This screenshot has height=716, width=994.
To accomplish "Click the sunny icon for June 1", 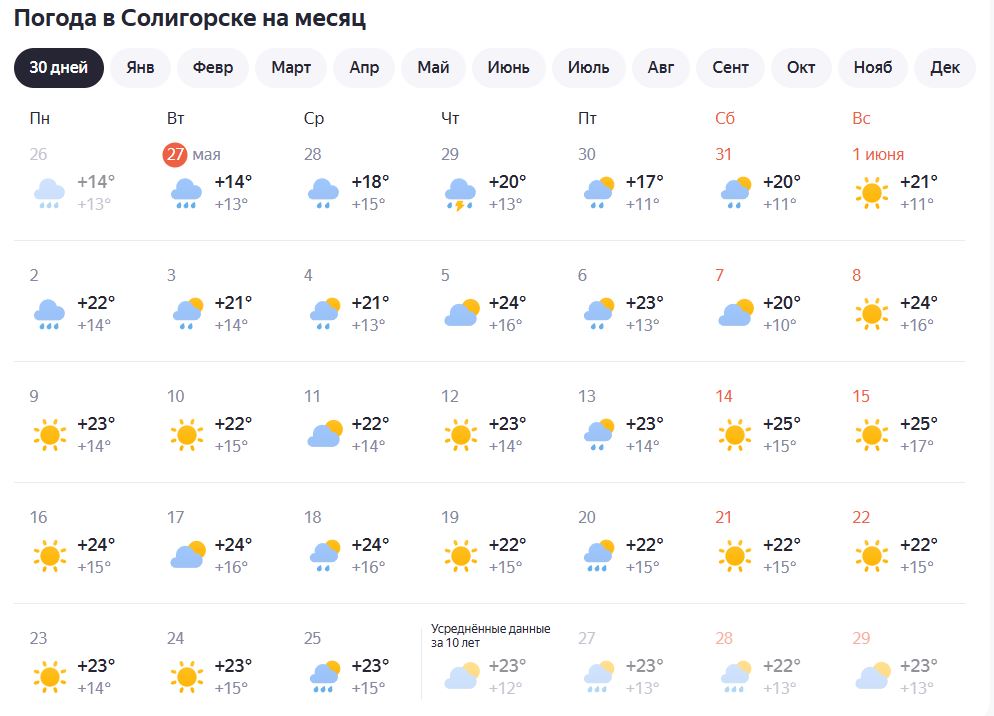I will pos(871,193).
